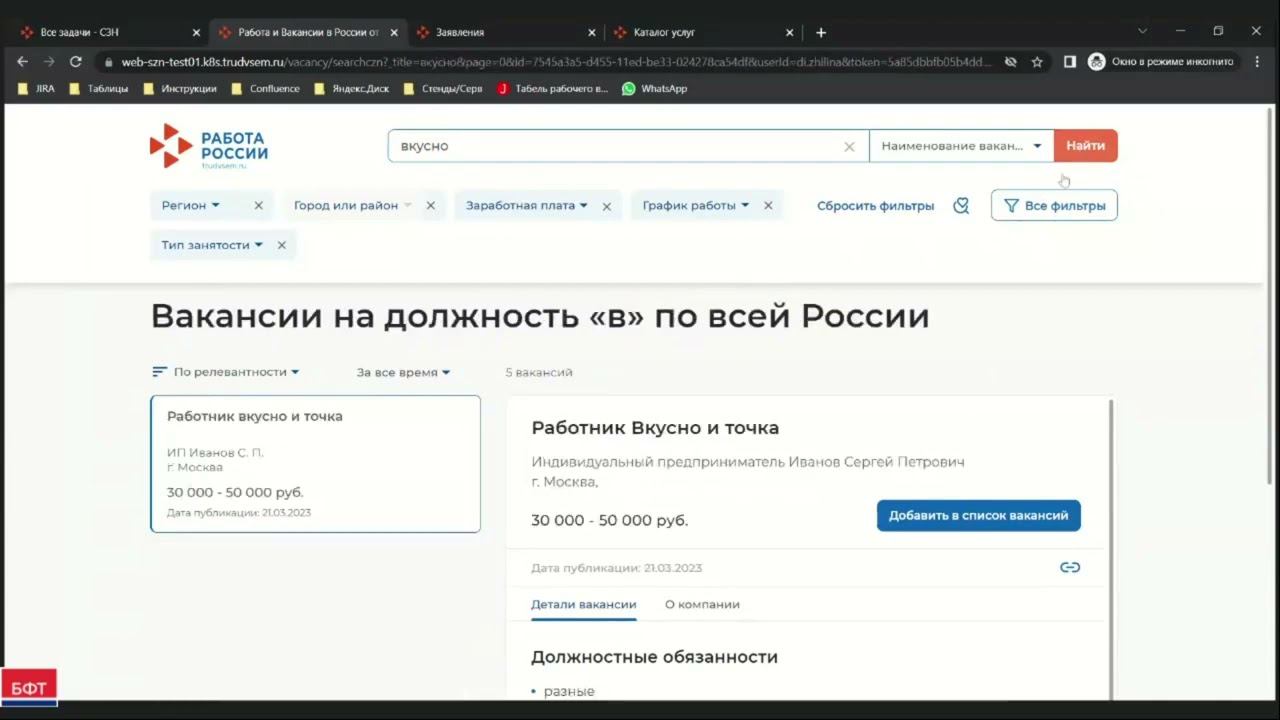Open the Таблицы bookmarks folder
The width and height of the screenshot is (1280, 720).
click(x=99, y=88)
